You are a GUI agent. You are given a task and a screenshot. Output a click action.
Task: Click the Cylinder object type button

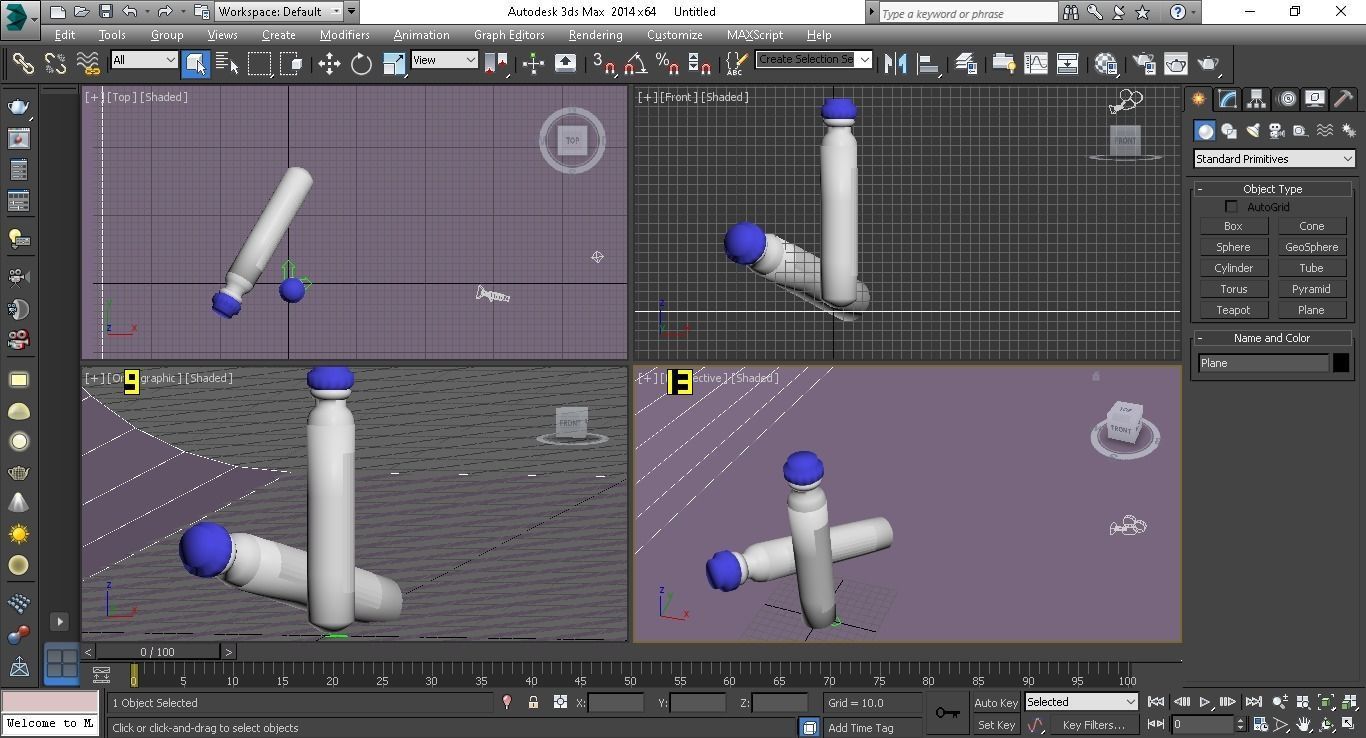(1233, 268)
